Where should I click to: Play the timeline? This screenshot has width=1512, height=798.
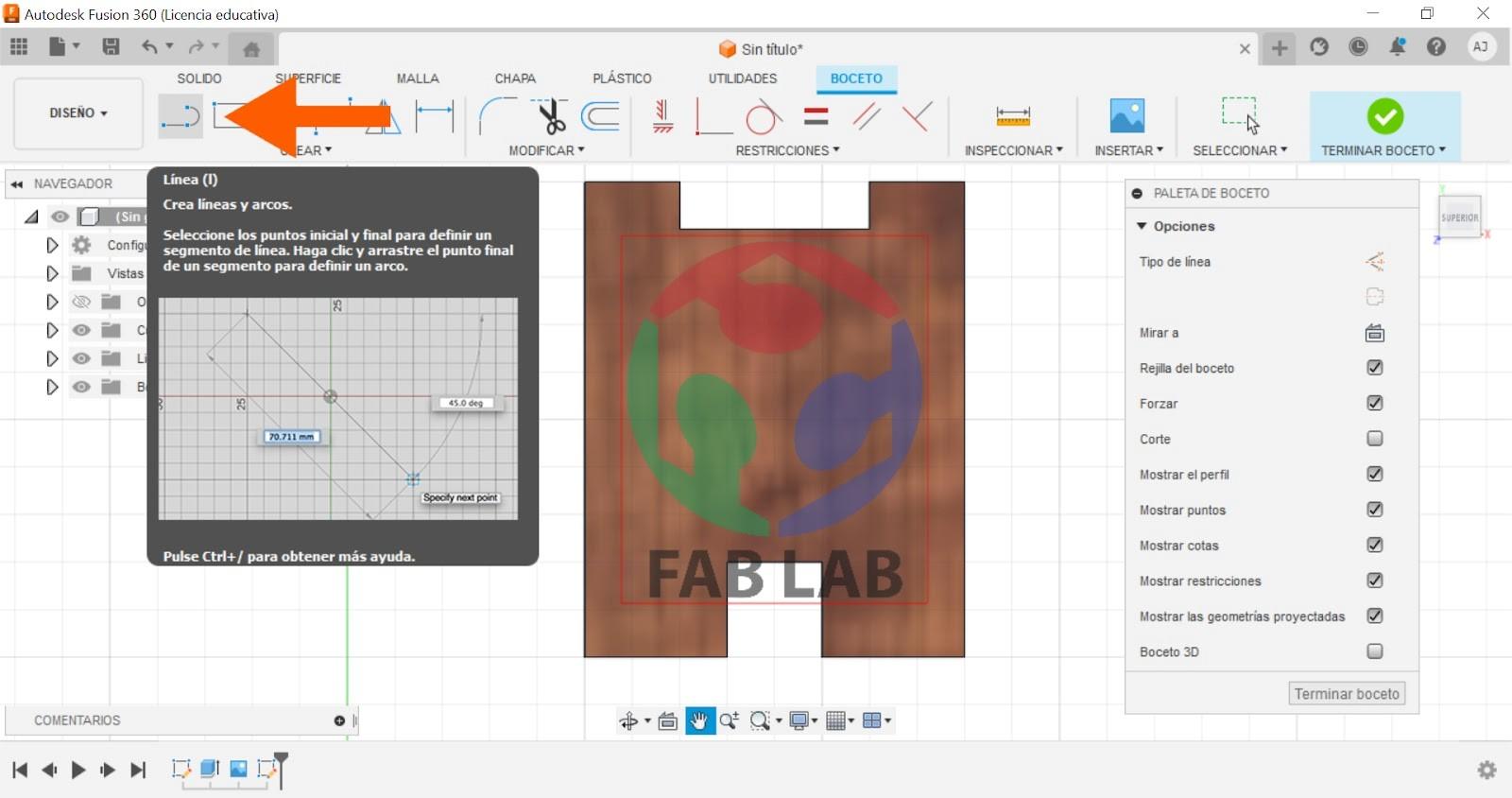point(78,770)
